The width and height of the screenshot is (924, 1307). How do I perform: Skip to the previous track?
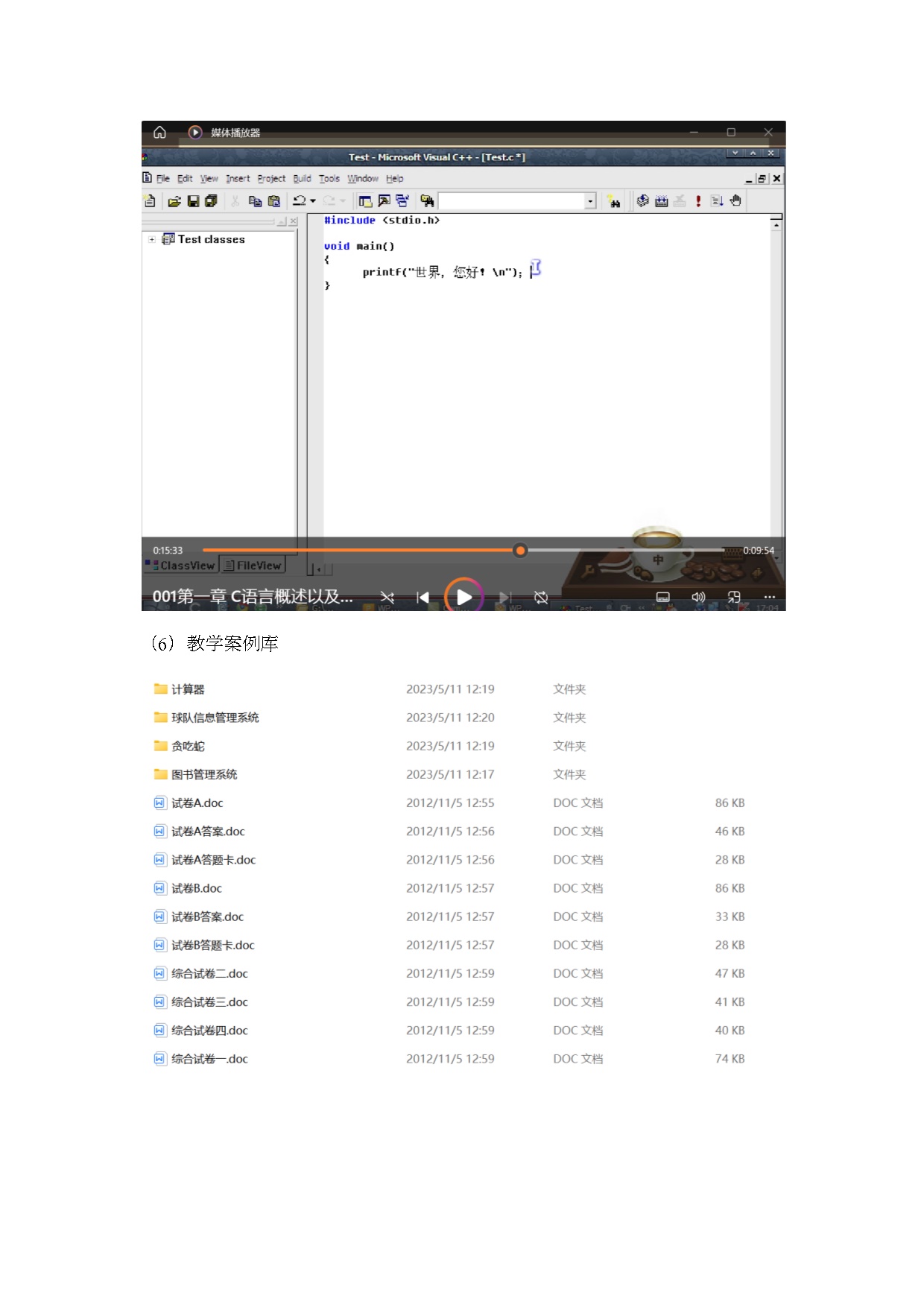point(423,598)
